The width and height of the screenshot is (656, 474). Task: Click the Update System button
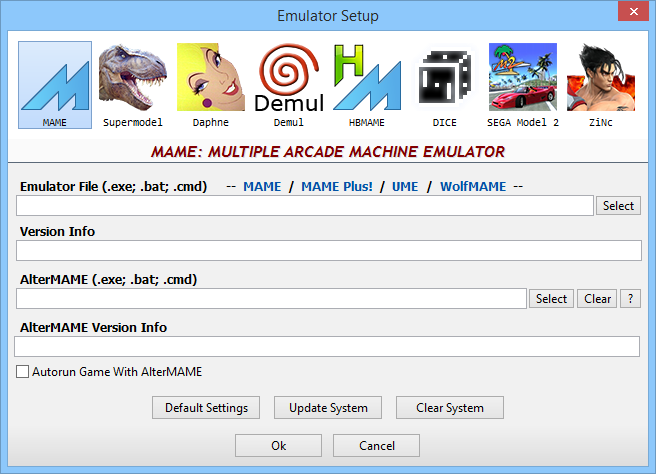tap(328, 407)
